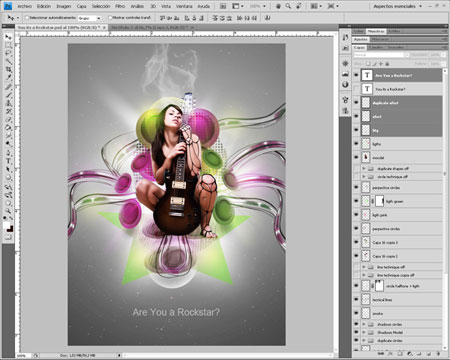
Task: Select the Crop tool
Action: (x=8, y=70)
